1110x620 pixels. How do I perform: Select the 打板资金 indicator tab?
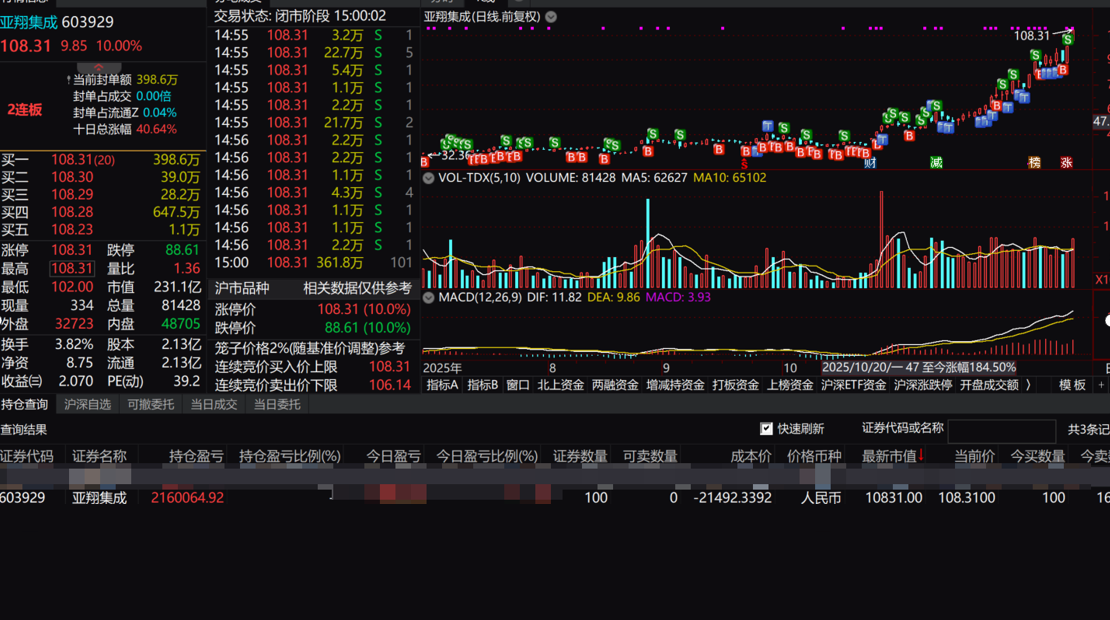(x=736, y=385)
